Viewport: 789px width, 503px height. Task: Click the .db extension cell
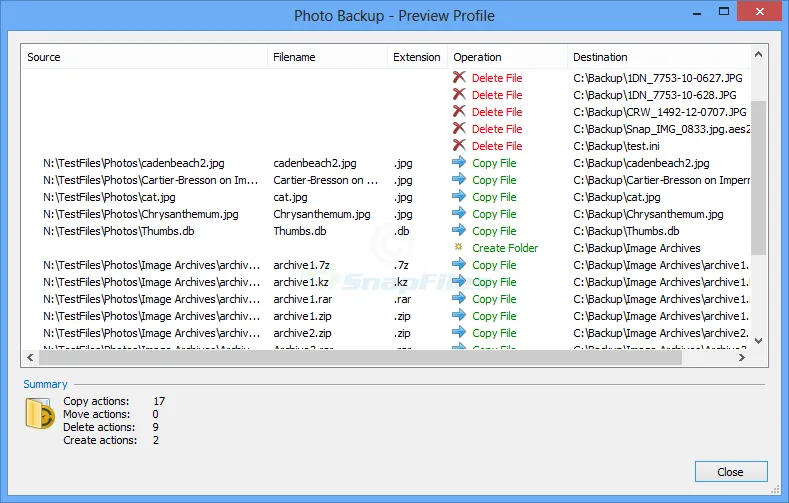click(x=402, y=231)
